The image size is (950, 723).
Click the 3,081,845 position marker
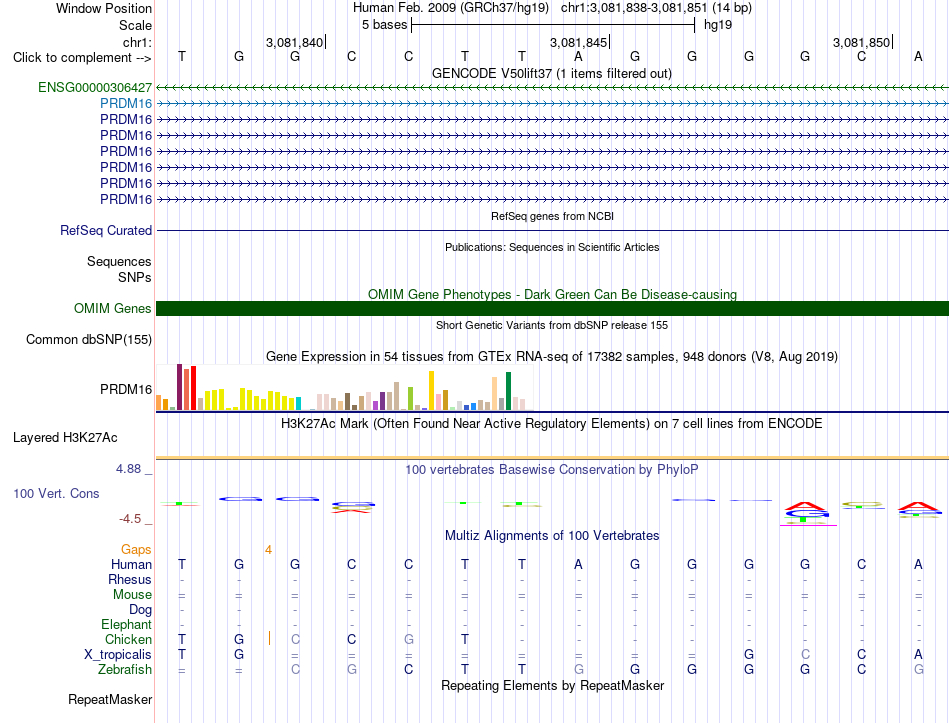tap(579, 42)
